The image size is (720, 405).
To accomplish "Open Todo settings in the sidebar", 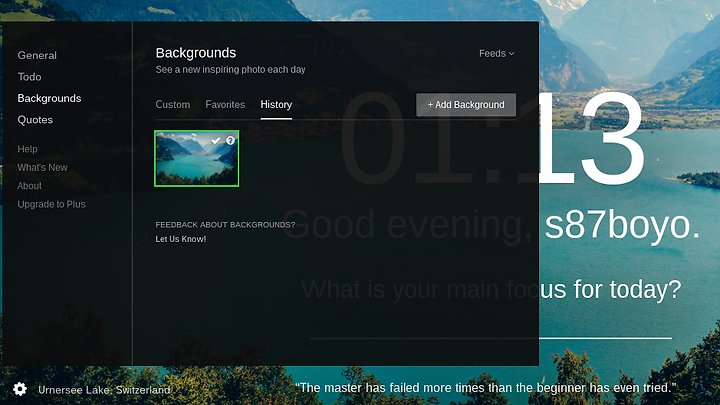I will (29, 77).
